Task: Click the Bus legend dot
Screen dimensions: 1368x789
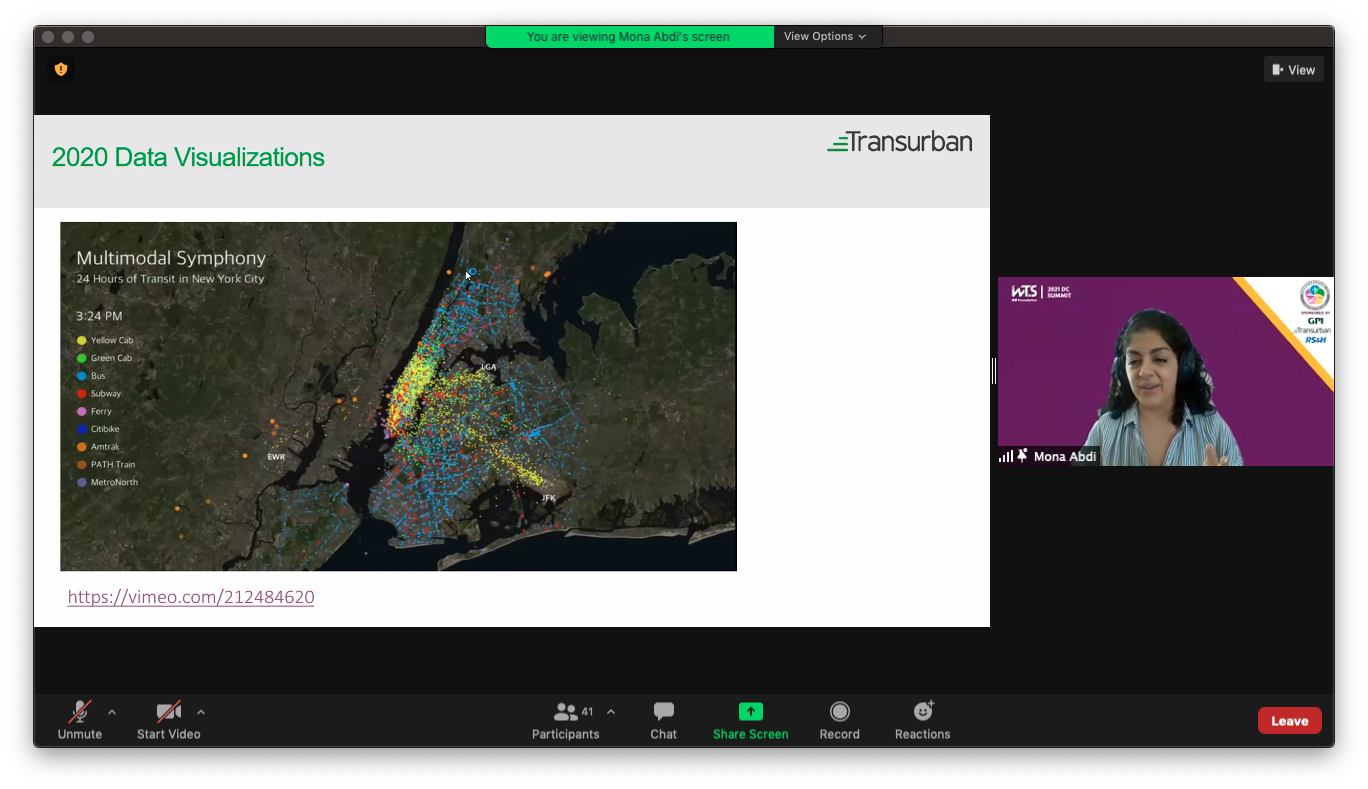Action: 82,376
